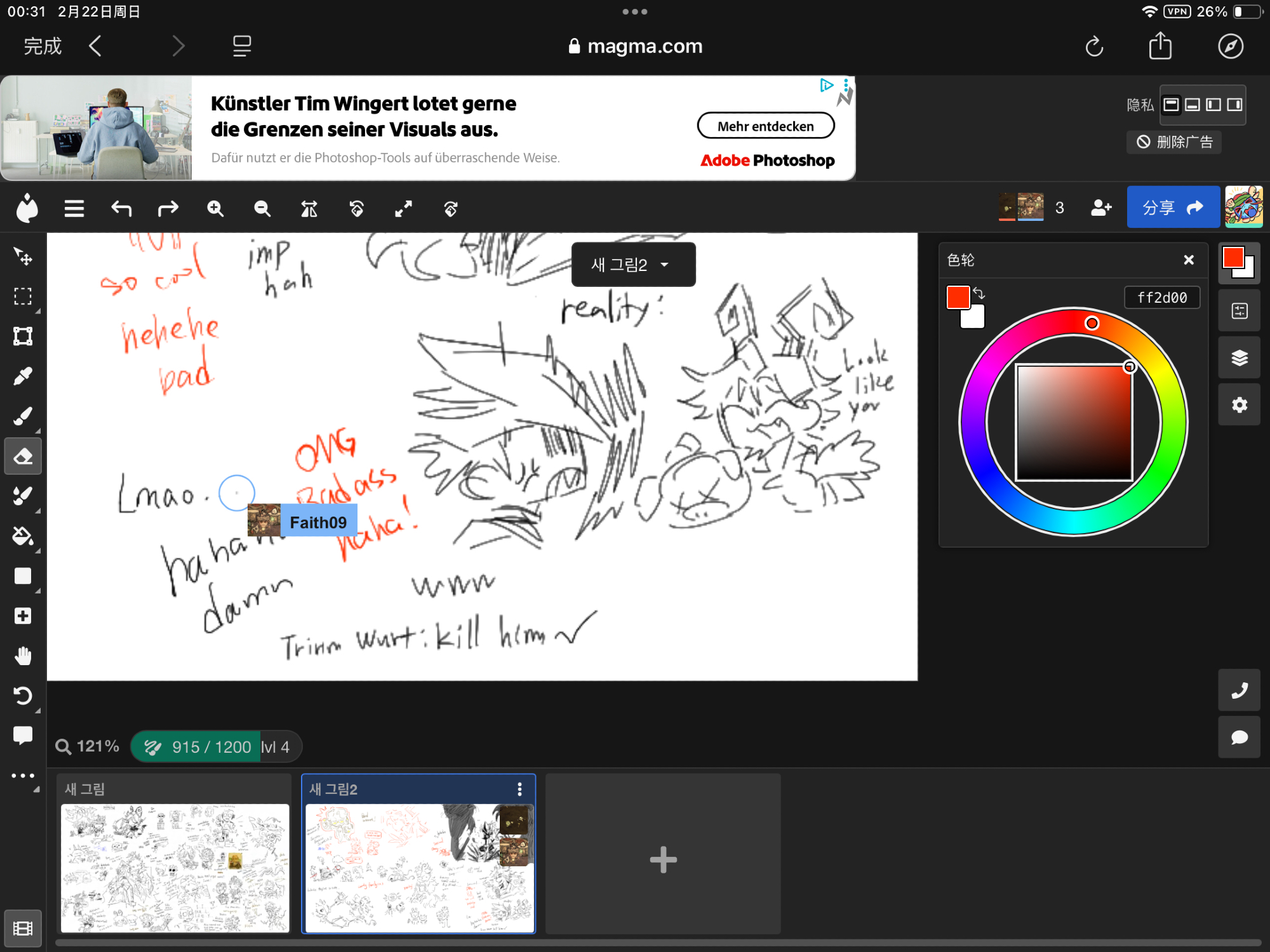This screenshot has height=952, width=1270.
Task: Click the Undo arrow in toolbar
Action: click(x=121, y=209)
